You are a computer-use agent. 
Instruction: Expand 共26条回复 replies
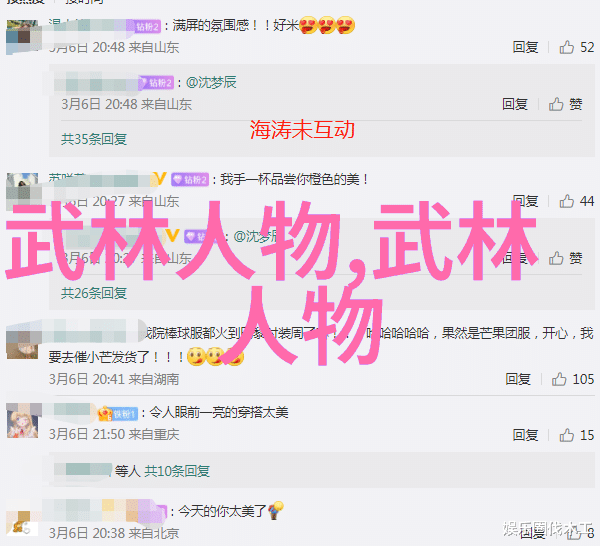click(94, 293)
